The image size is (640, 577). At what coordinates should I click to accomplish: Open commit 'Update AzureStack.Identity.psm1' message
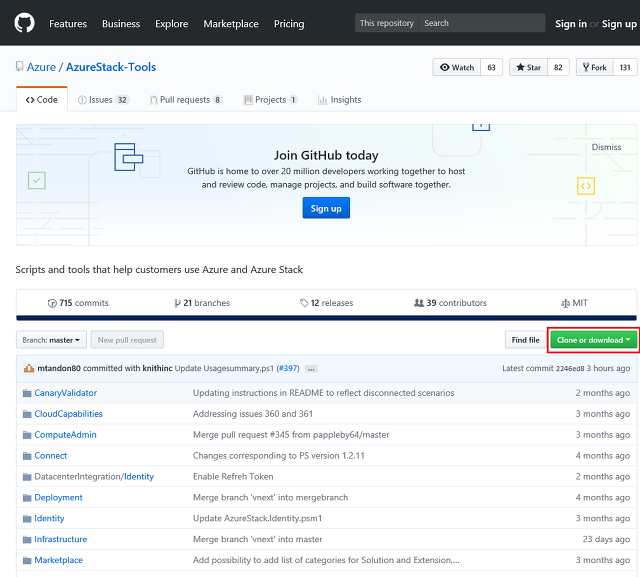pos(257,518)
